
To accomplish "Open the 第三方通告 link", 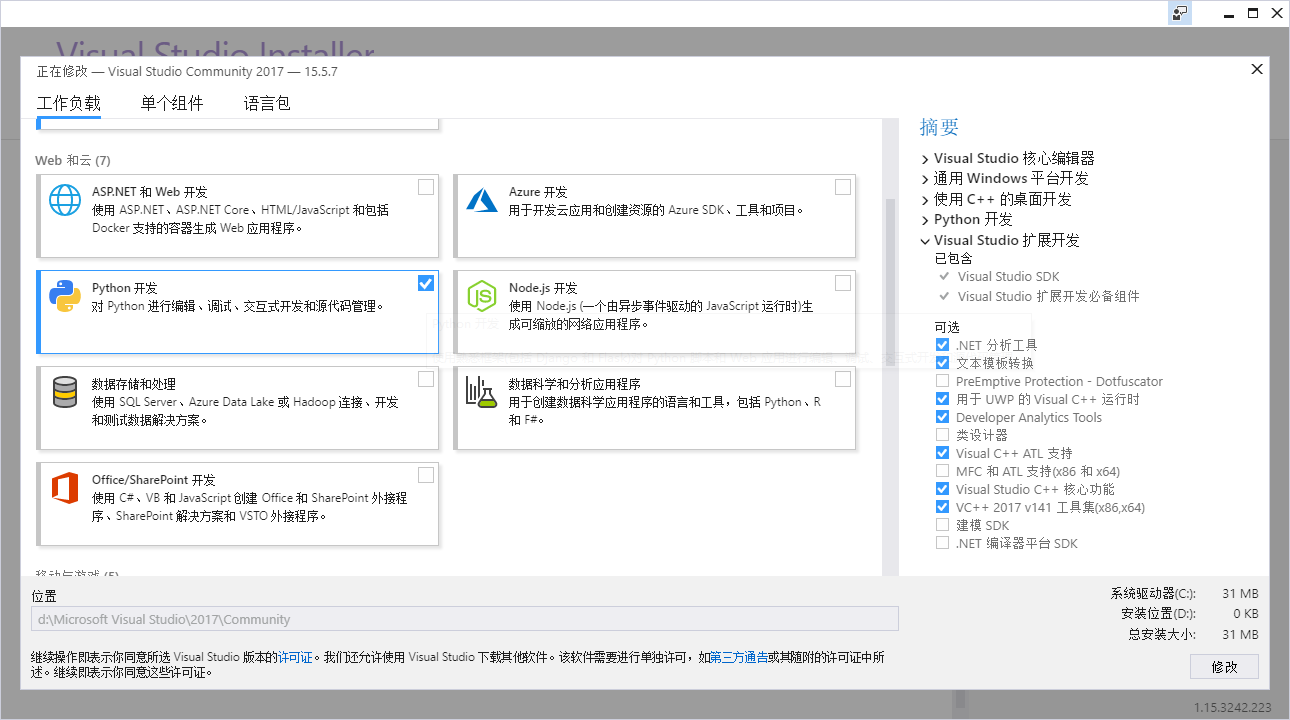I will (x=739, y=657).
